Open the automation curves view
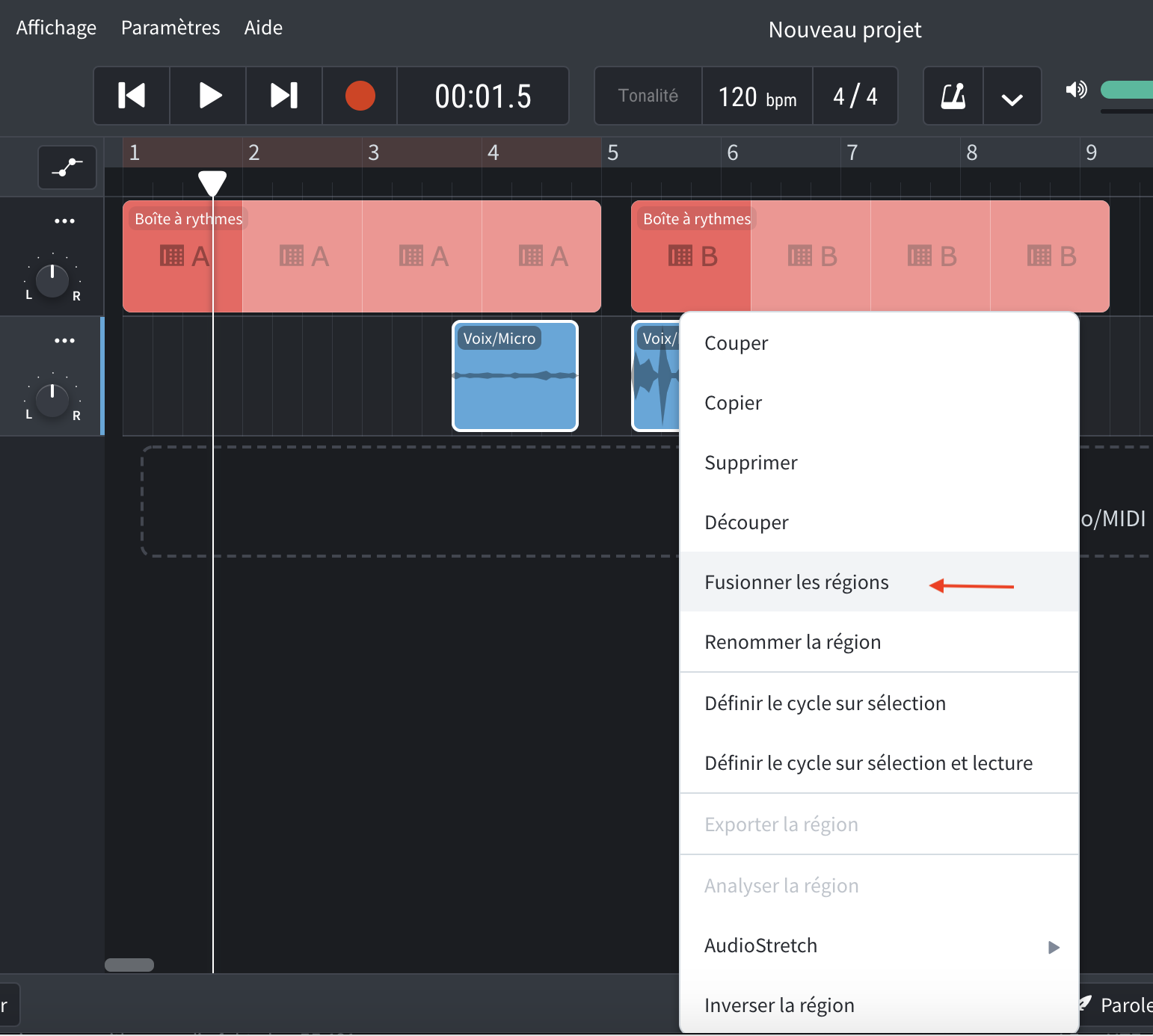This screenshot has height=1036, width=1153. pos(67,167)
